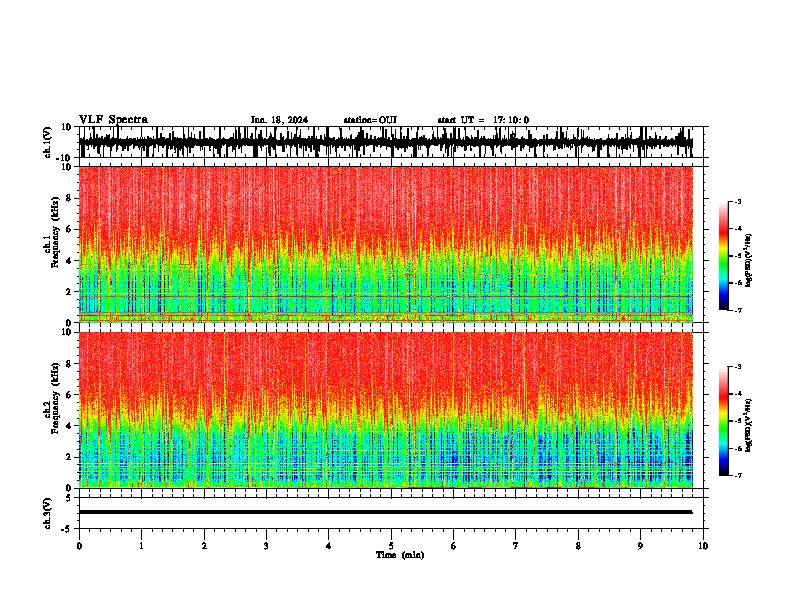Click the ch.1 'Frequency (kHz)' axis label

point(55,233)
